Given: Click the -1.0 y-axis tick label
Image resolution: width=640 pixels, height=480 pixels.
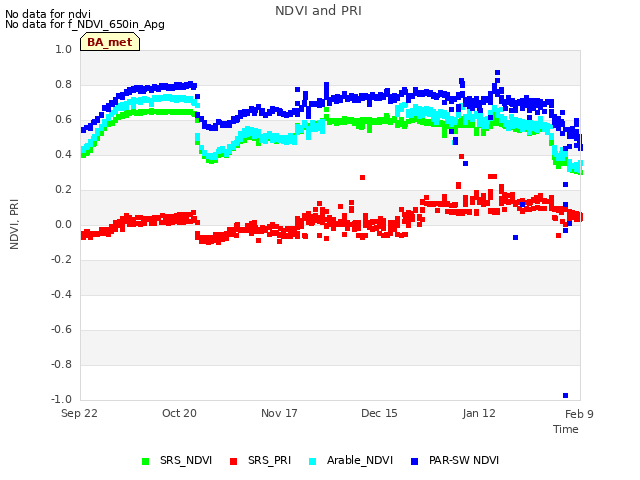Looking at the screenshot, I should [61, 399].
